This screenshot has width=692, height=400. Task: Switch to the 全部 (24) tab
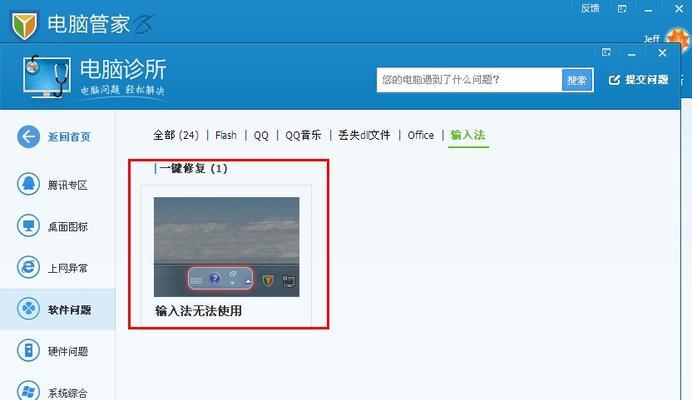[176, 135]
